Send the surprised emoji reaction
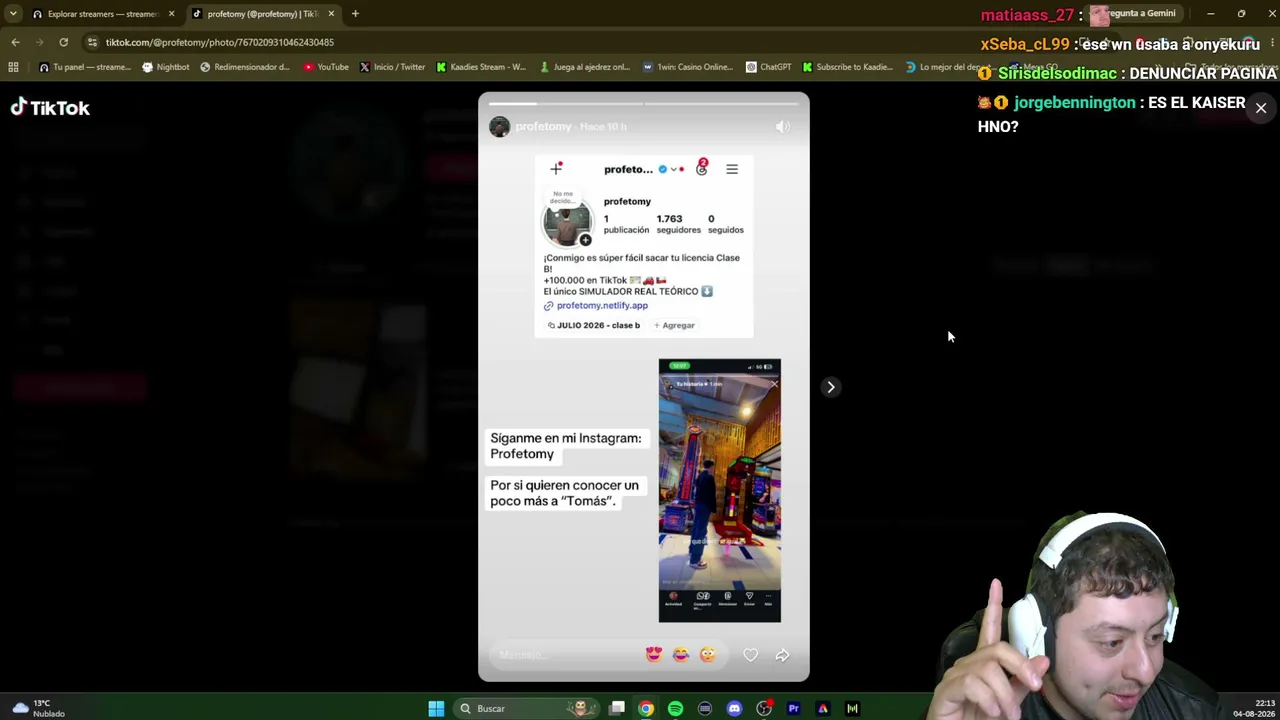The width and height of the screenshot is (1280, 720). (x=707, y=654)
